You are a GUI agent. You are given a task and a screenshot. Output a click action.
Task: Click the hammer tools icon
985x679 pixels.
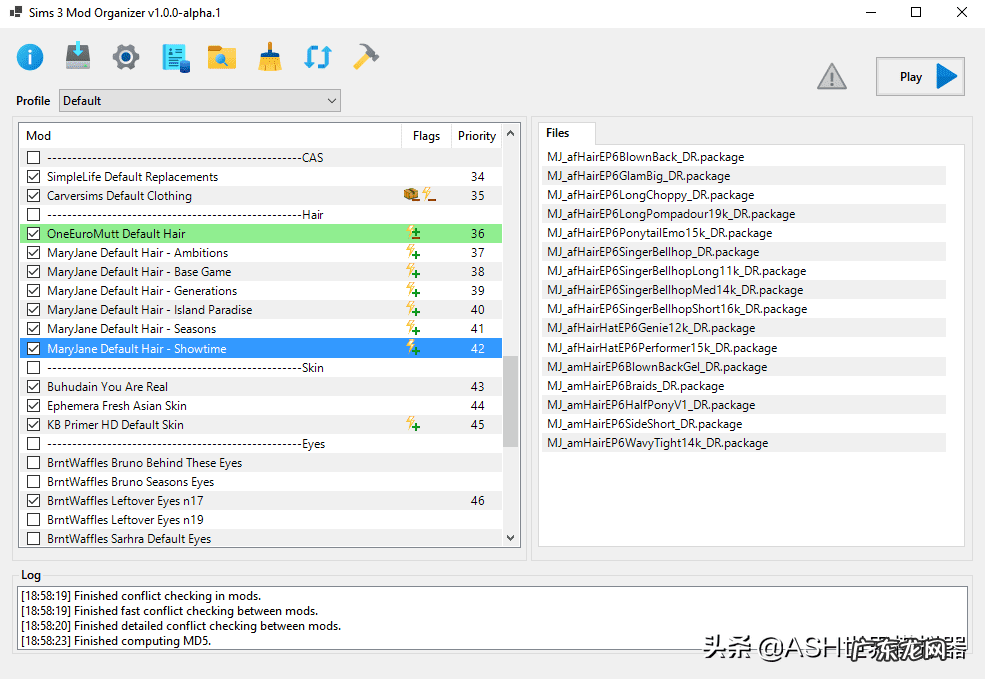click(365, 57)
